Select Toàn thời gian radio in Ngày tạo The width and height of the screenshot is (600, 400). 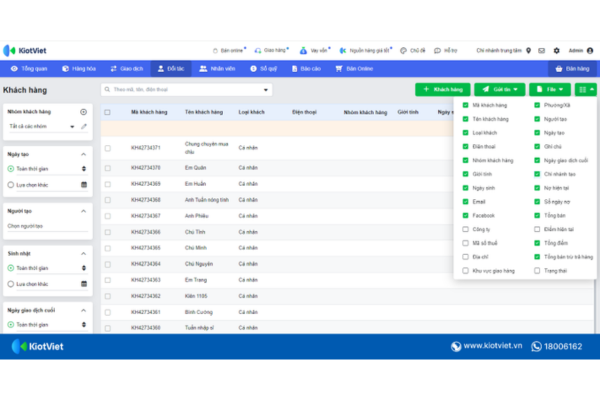tap(11, 169)
